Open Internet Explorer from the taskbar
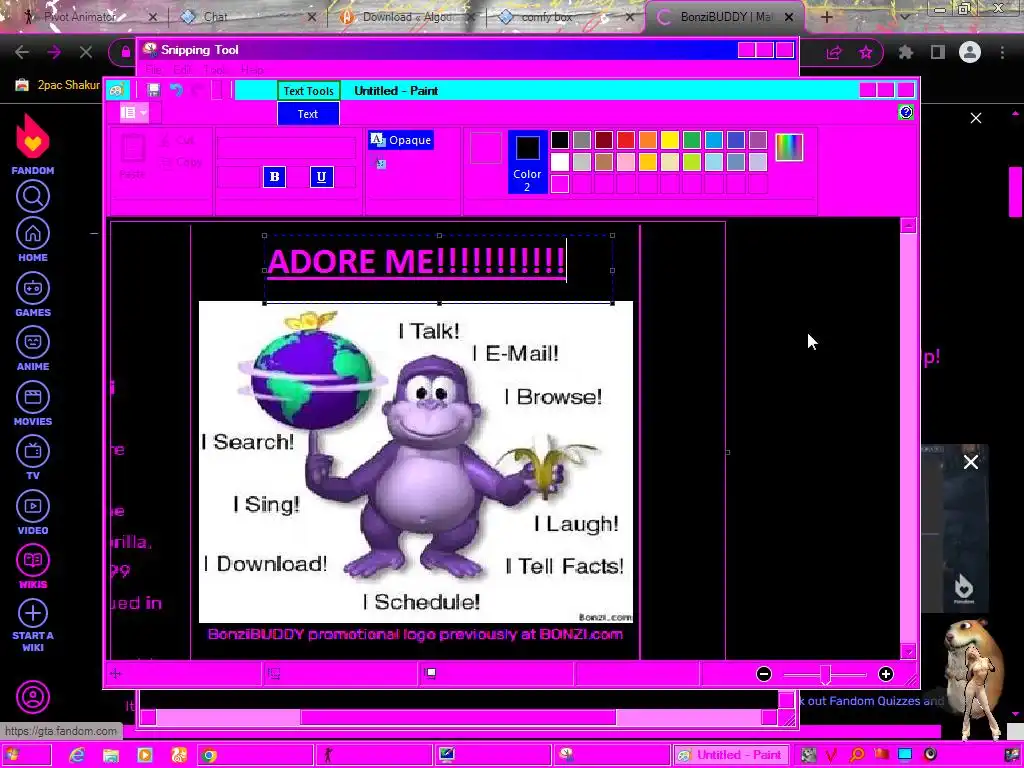 pos(77,755)
